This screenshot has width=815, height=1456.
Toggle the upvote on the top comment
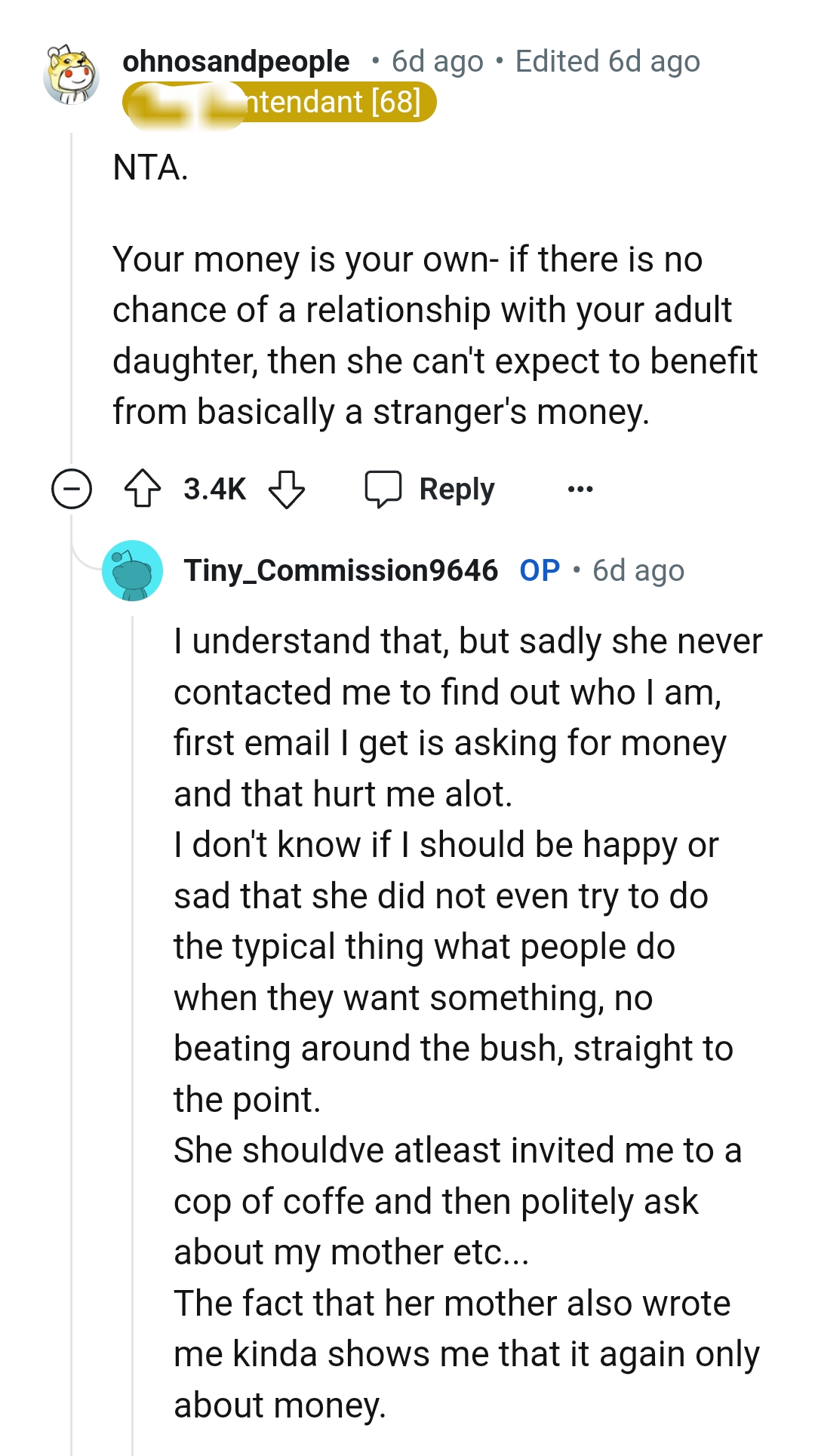coord(144,489)
